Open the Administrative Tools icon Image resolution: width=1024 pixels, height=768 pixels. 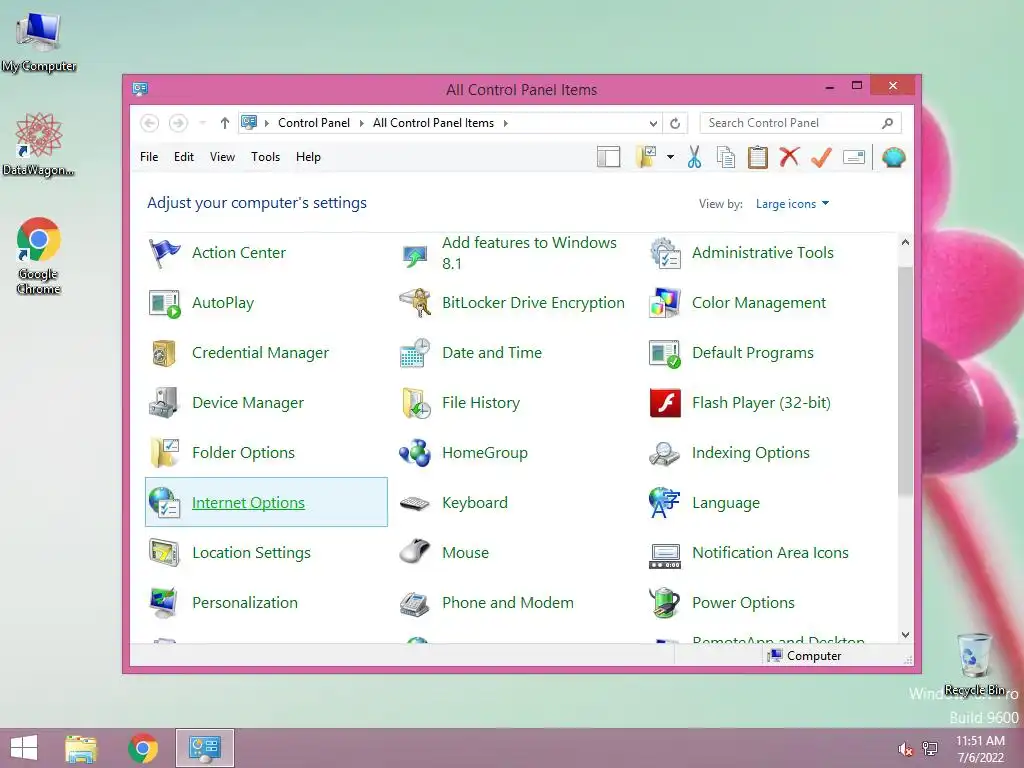pyautogui.click(x=665, y=253)
